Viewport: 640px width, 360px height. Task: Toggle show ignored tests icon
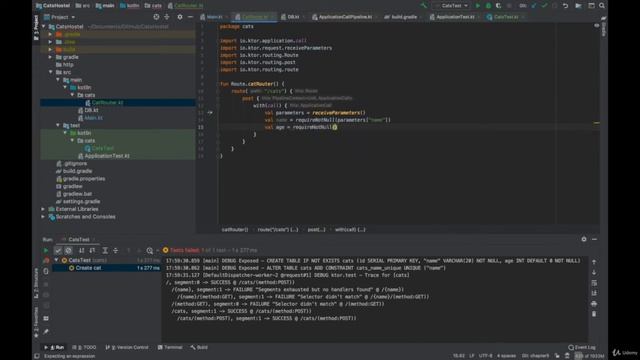pos(68,250)
